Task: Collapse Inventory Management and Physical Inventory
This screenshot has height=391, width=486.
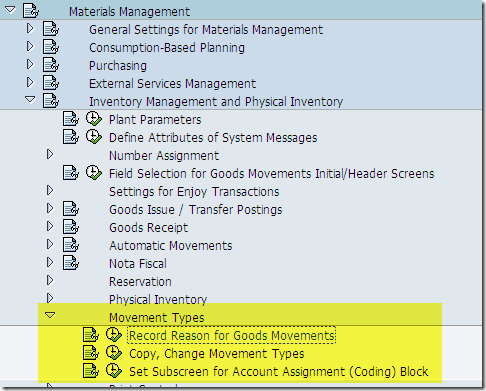Action: [30, 99]
